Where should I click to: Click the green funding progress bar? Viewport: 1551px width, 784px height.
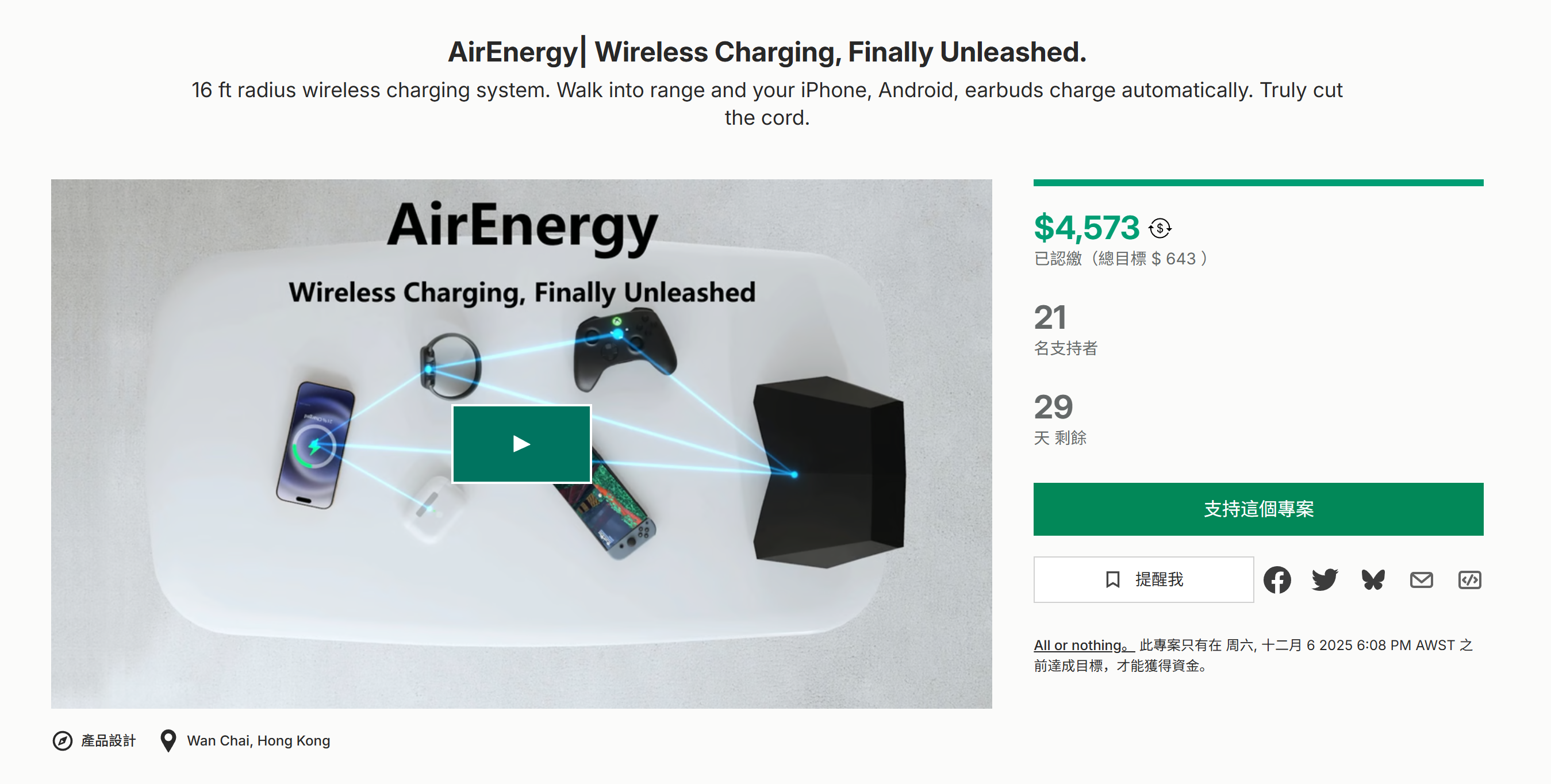[x=1258, y=182]
